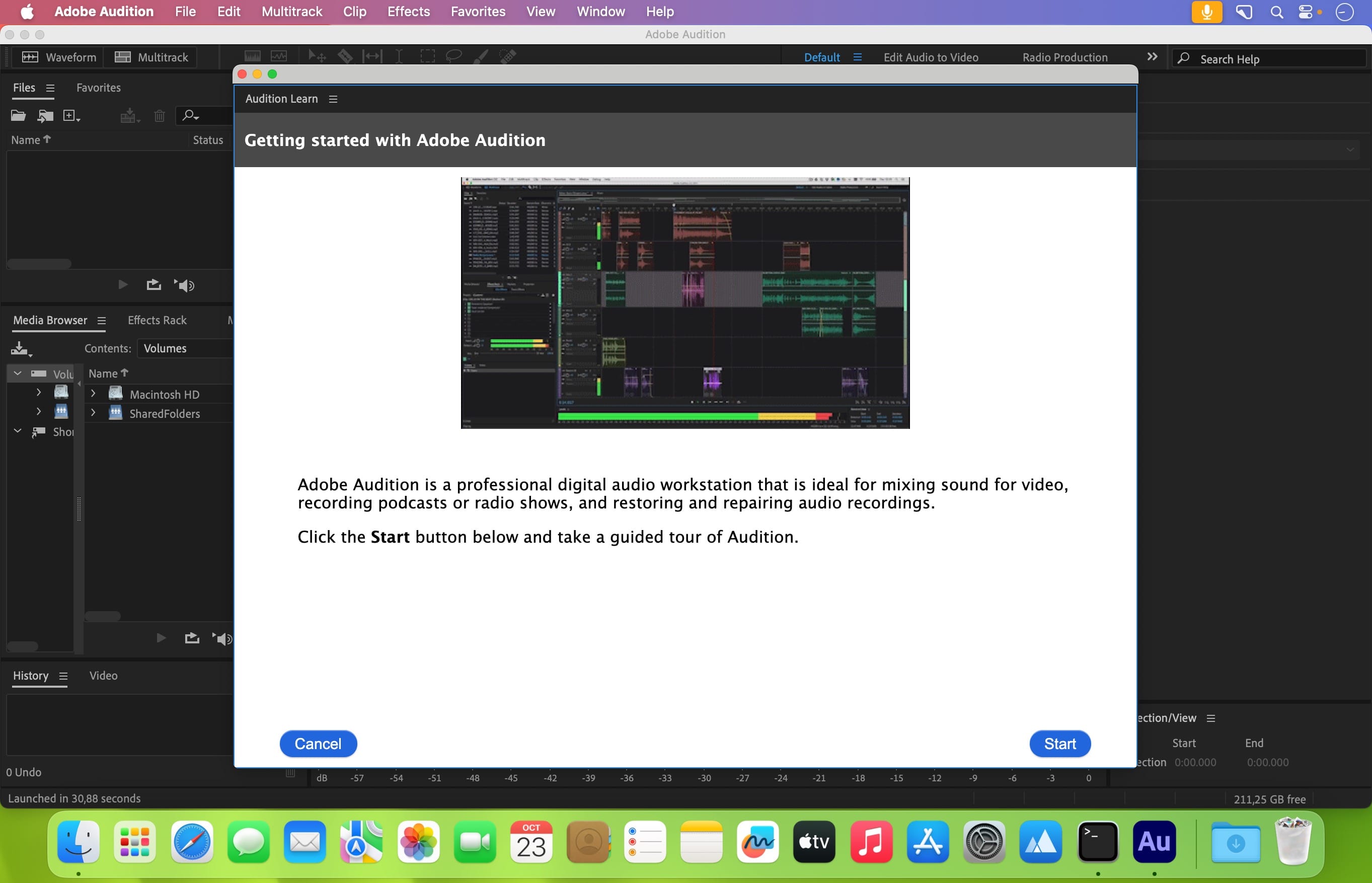
Task: Click the Open File folder icon in Files panel
Action: click(18, 116)
